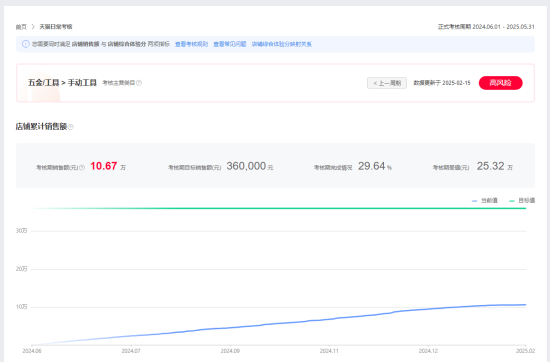Click the help icon next to 考核期销售额(元)
550x362 pixels.
(x=82, y=168)
